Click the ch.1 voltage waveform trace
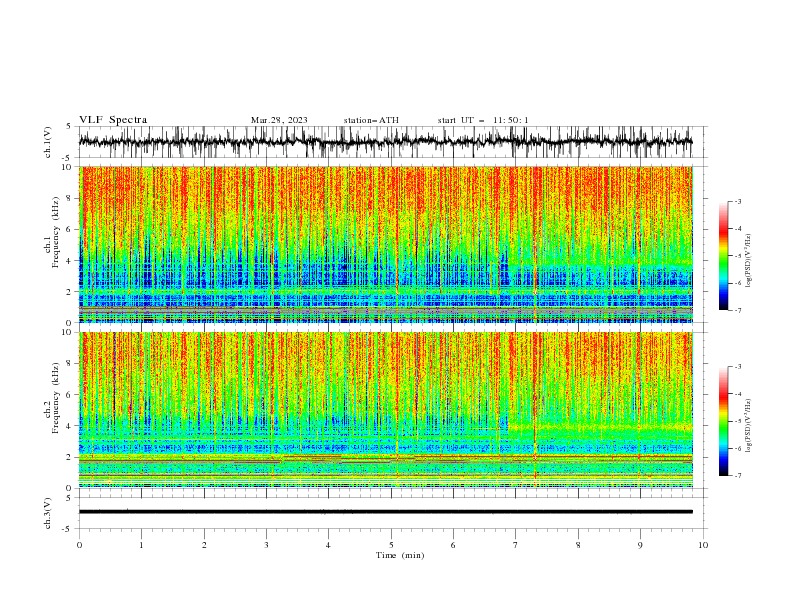The width and height of the screenshot is (792, 612). click(385, 141)
